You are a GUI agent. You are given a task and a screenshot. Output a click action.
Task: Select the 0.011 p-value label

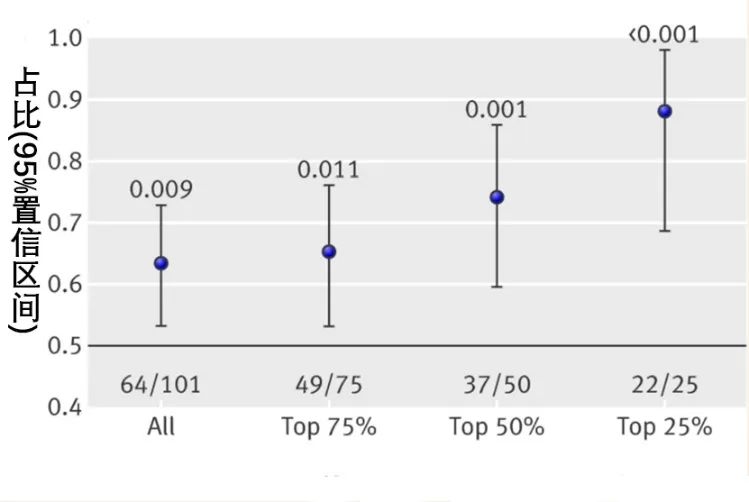pyautogui.click(x=328, y=169)
